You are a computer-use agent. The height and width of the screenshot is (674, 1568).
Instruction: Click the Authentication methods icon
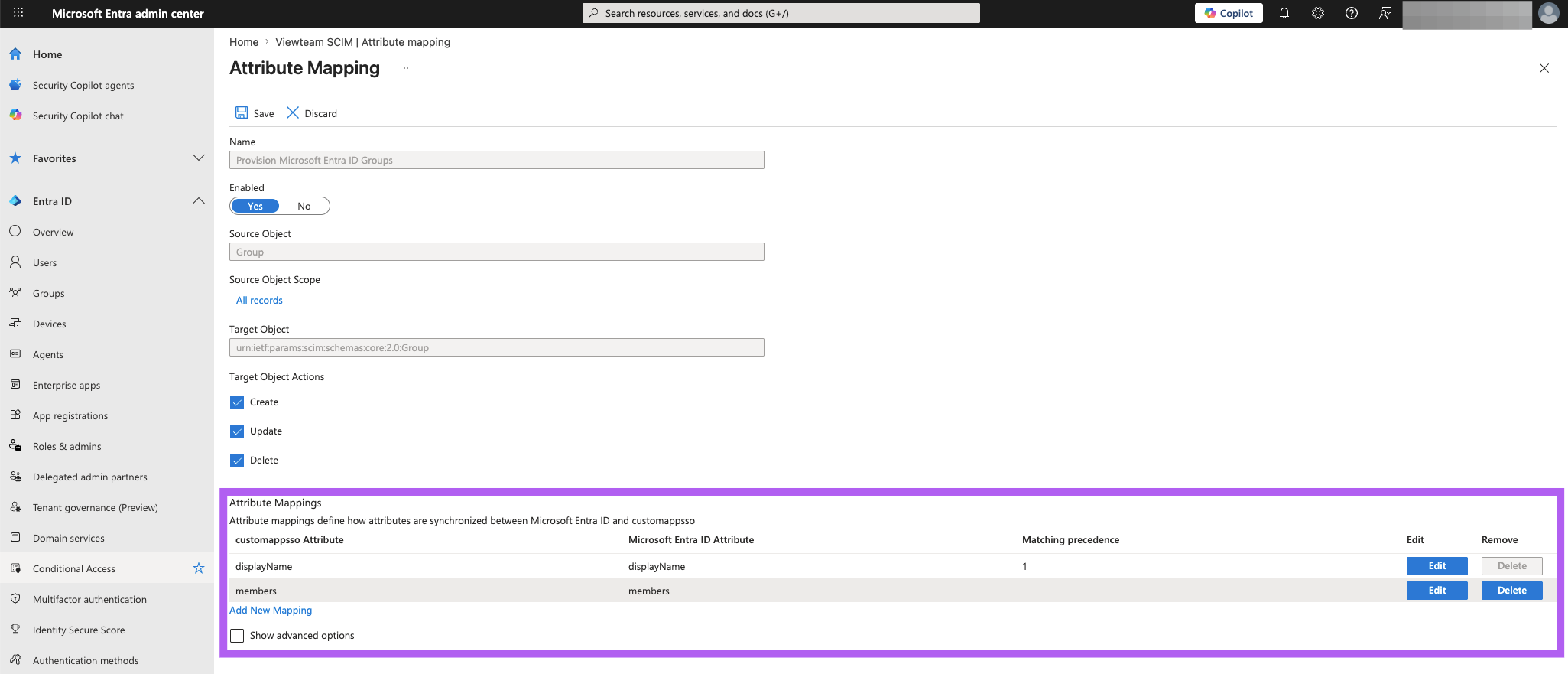[15, 659]
